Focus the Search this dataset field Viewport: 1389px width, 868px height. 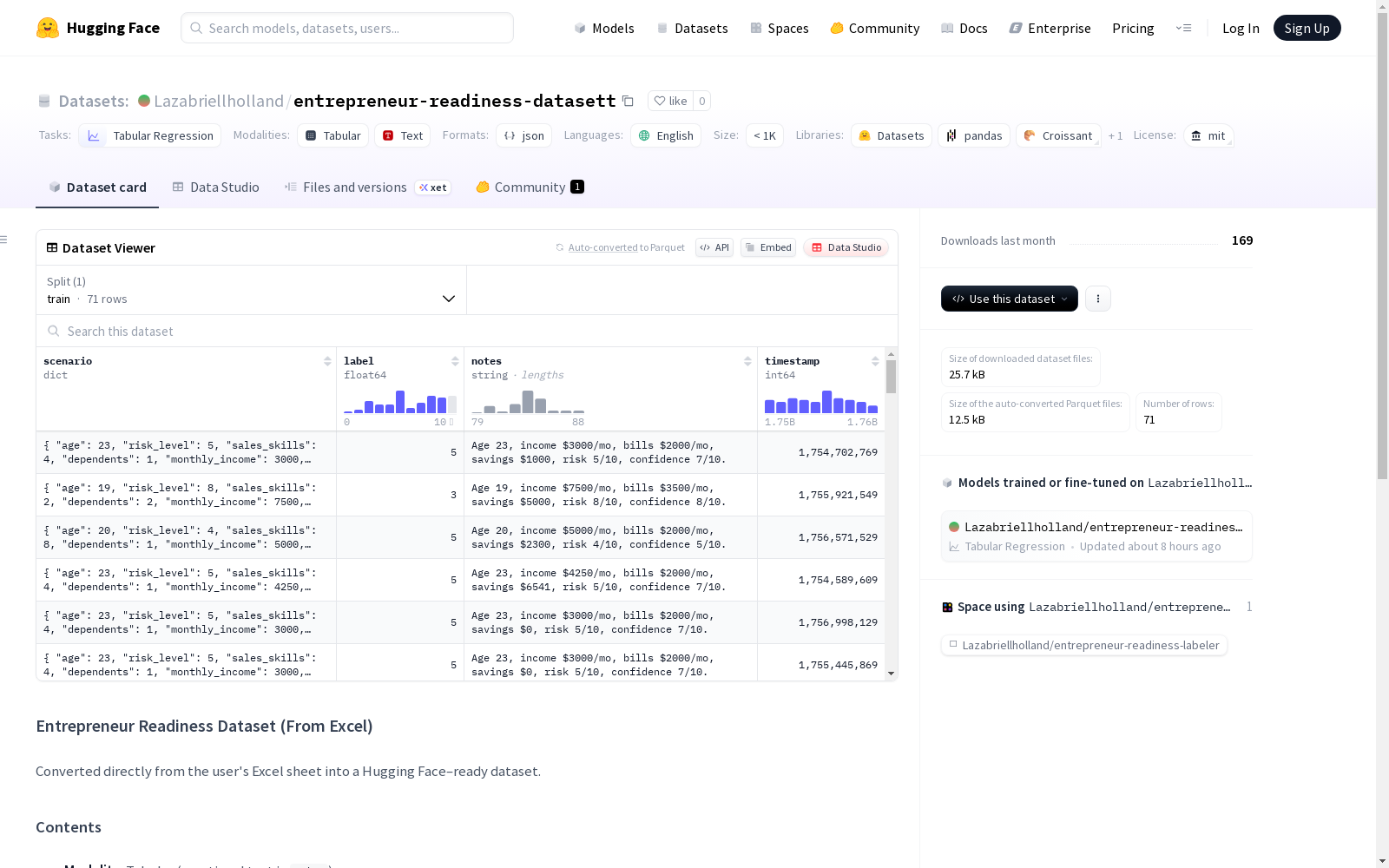pyautogui.click(x=467, y=331)
